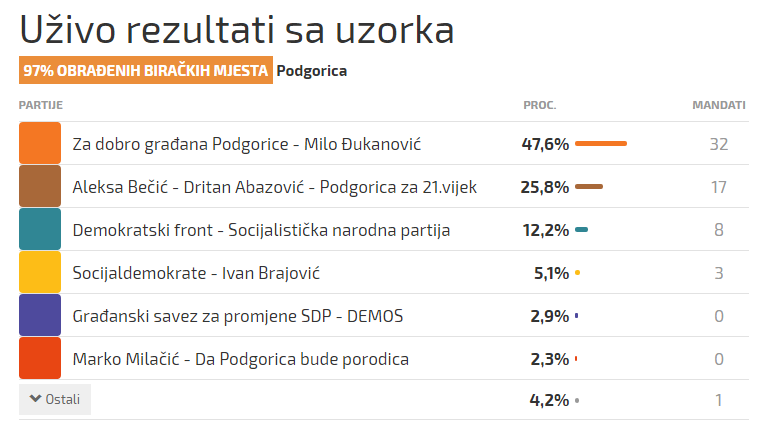Screen dimensions: 769x437
Task: Click the PARTIJE column header
Action: pos(41,105)
